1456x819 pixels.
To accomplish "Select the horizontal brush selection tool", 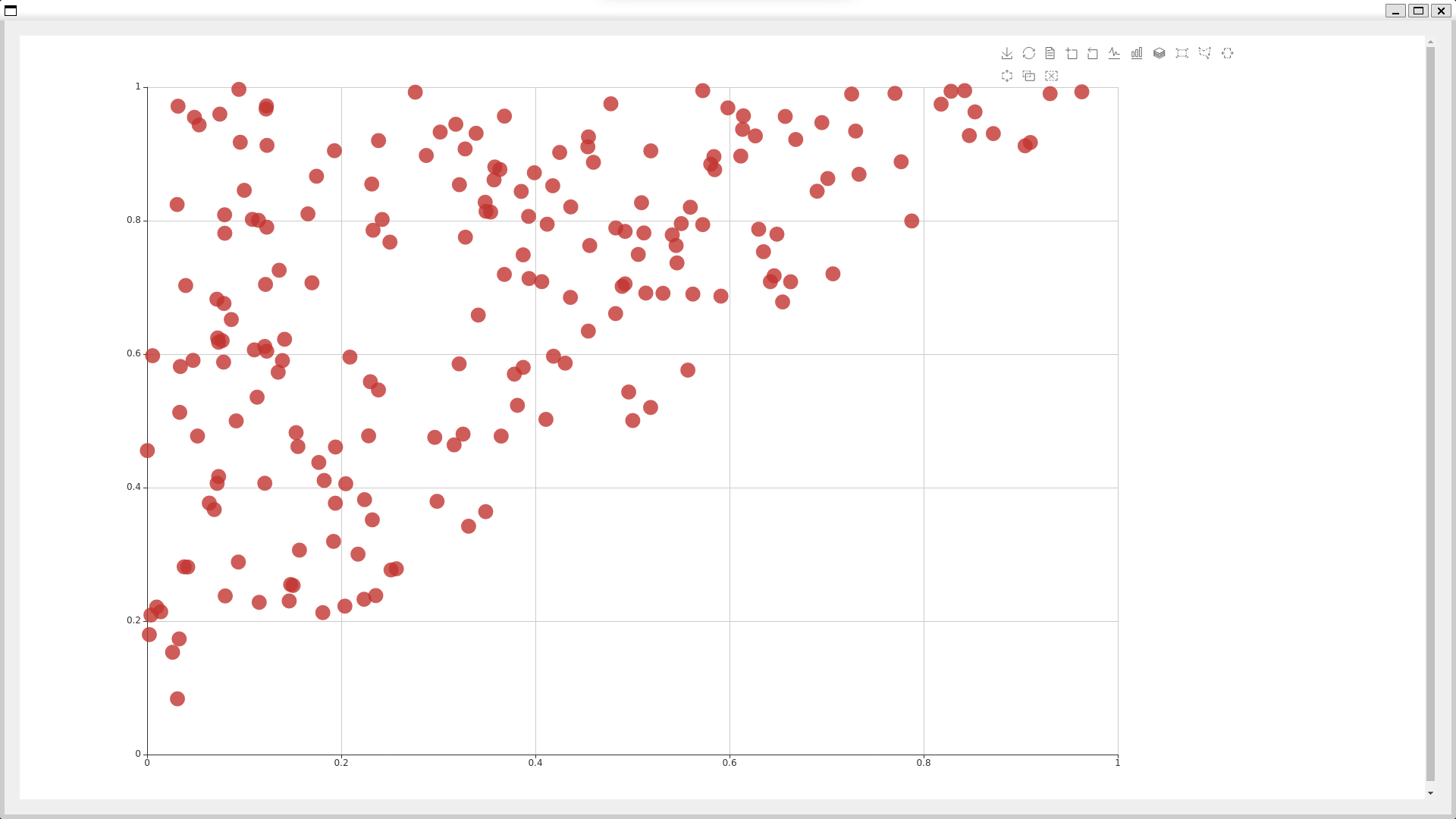I will (1227, 53).
